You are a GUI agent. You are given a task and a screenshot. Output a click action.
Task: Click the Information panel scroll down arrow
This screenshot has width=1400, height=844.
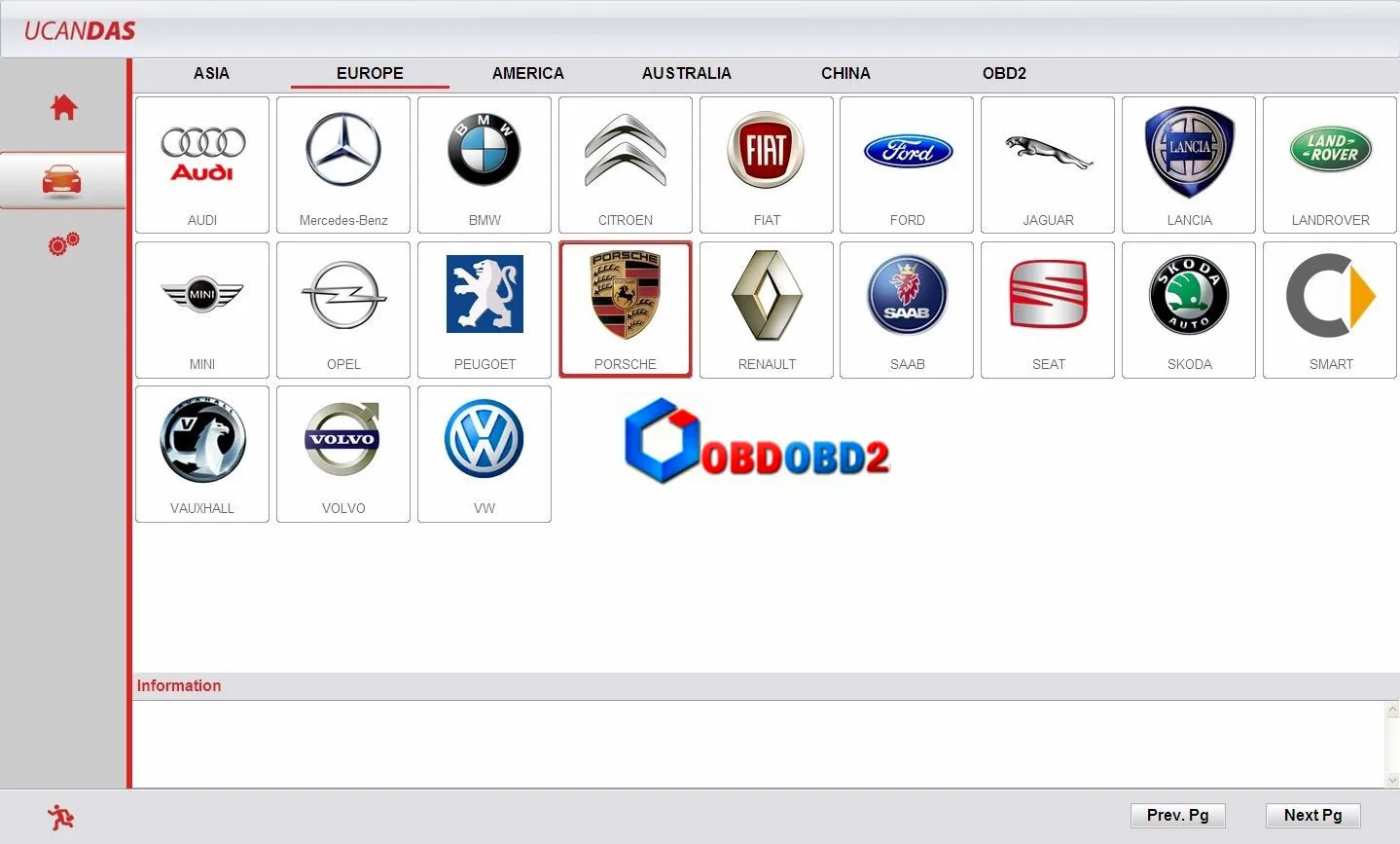(x=1392, y=780)
